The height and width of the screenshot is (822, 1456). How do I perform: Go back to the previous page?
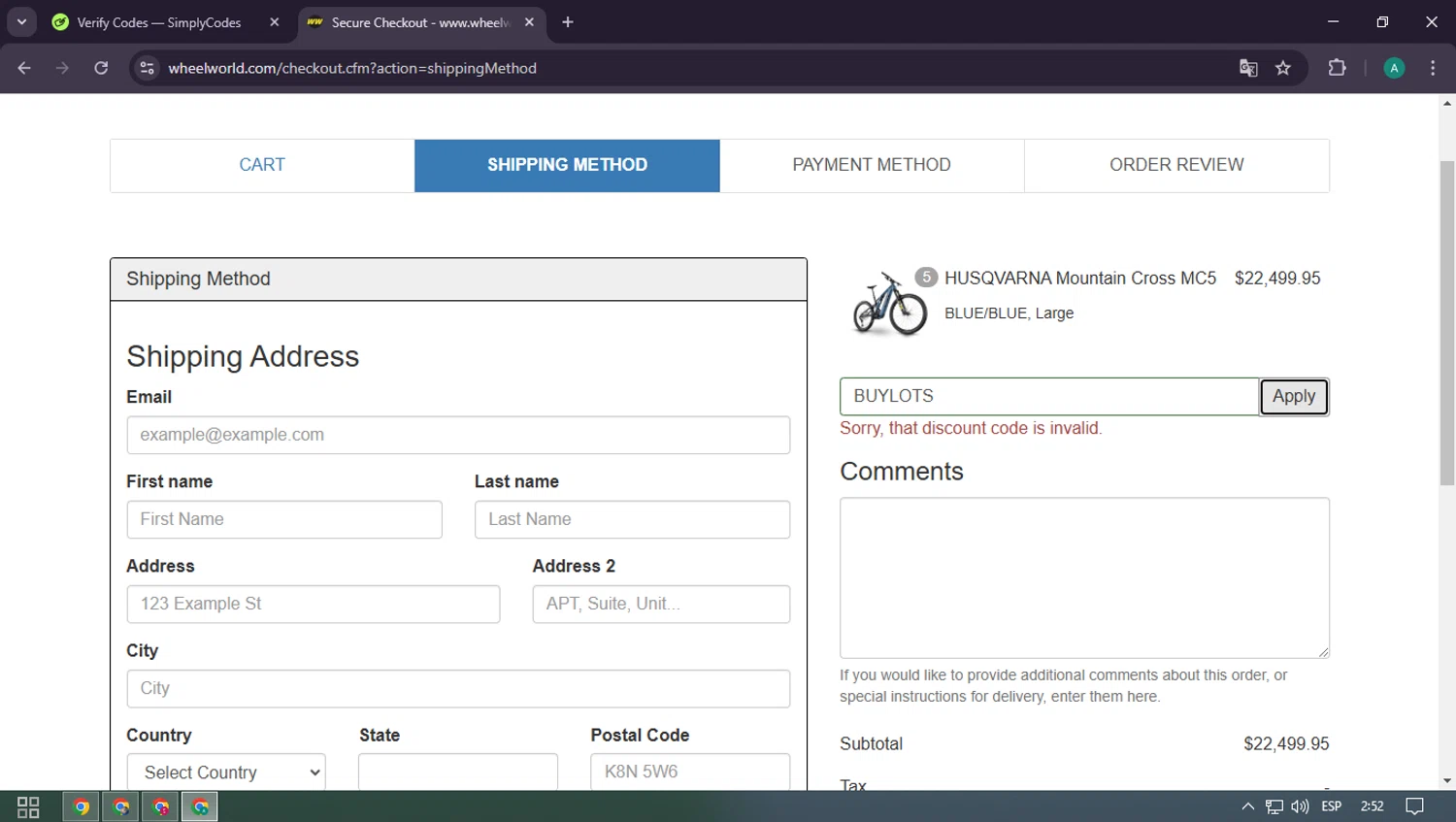click(x=24, y=68)
